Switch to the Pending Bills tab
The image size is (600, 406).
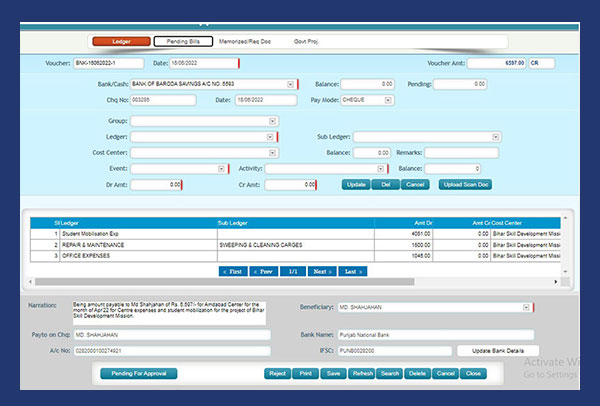pyautogui.click(x=182, y=42)
